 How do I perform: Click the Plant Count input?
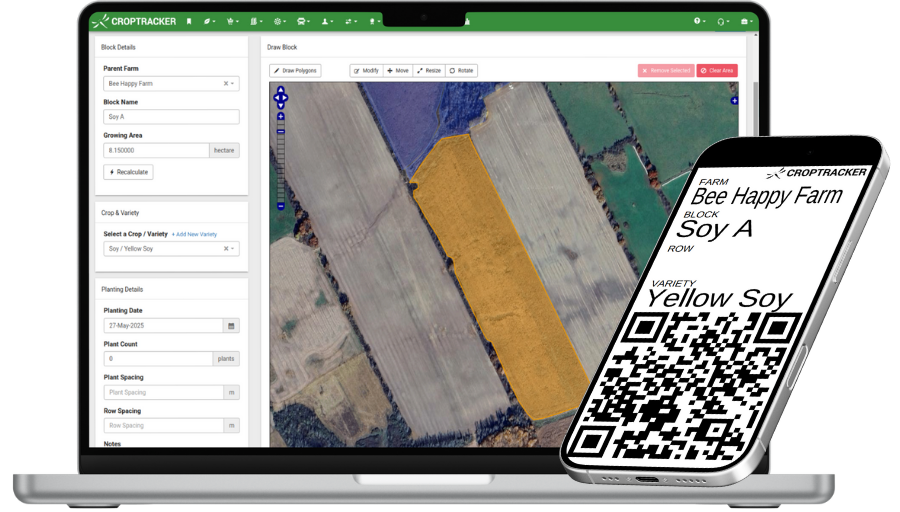click(158, 359)
